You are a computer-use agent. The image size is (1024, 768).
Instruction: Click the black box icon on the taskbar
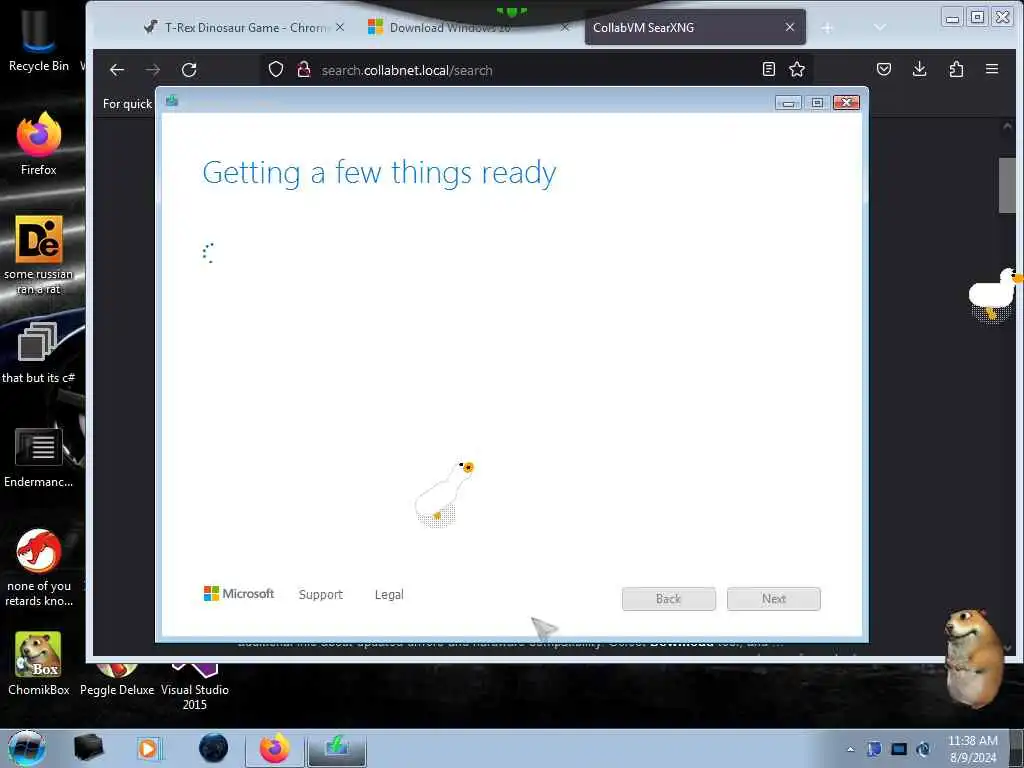89,748
